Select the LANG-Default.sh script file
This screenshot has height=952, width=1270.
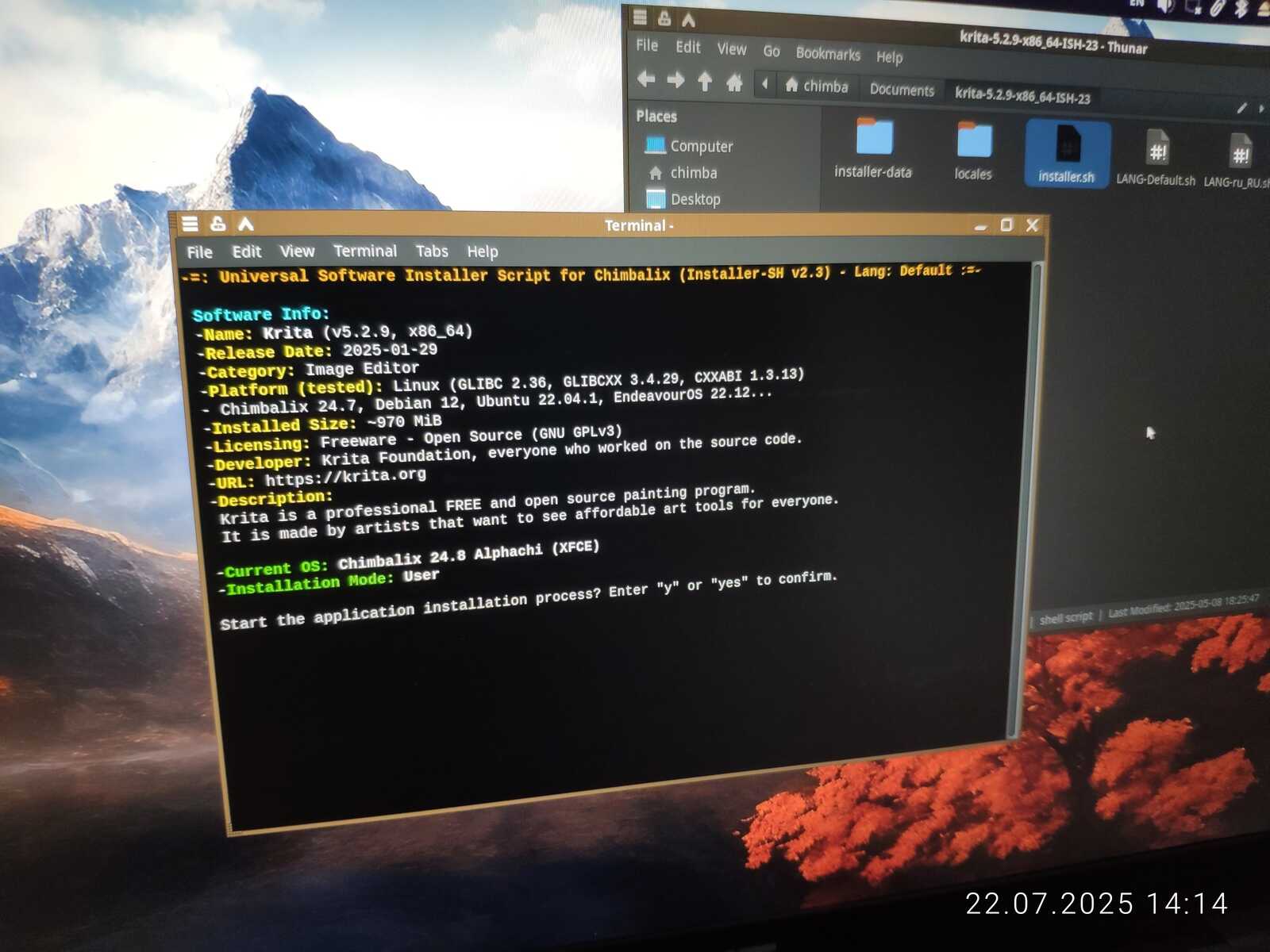[1156, 159]
